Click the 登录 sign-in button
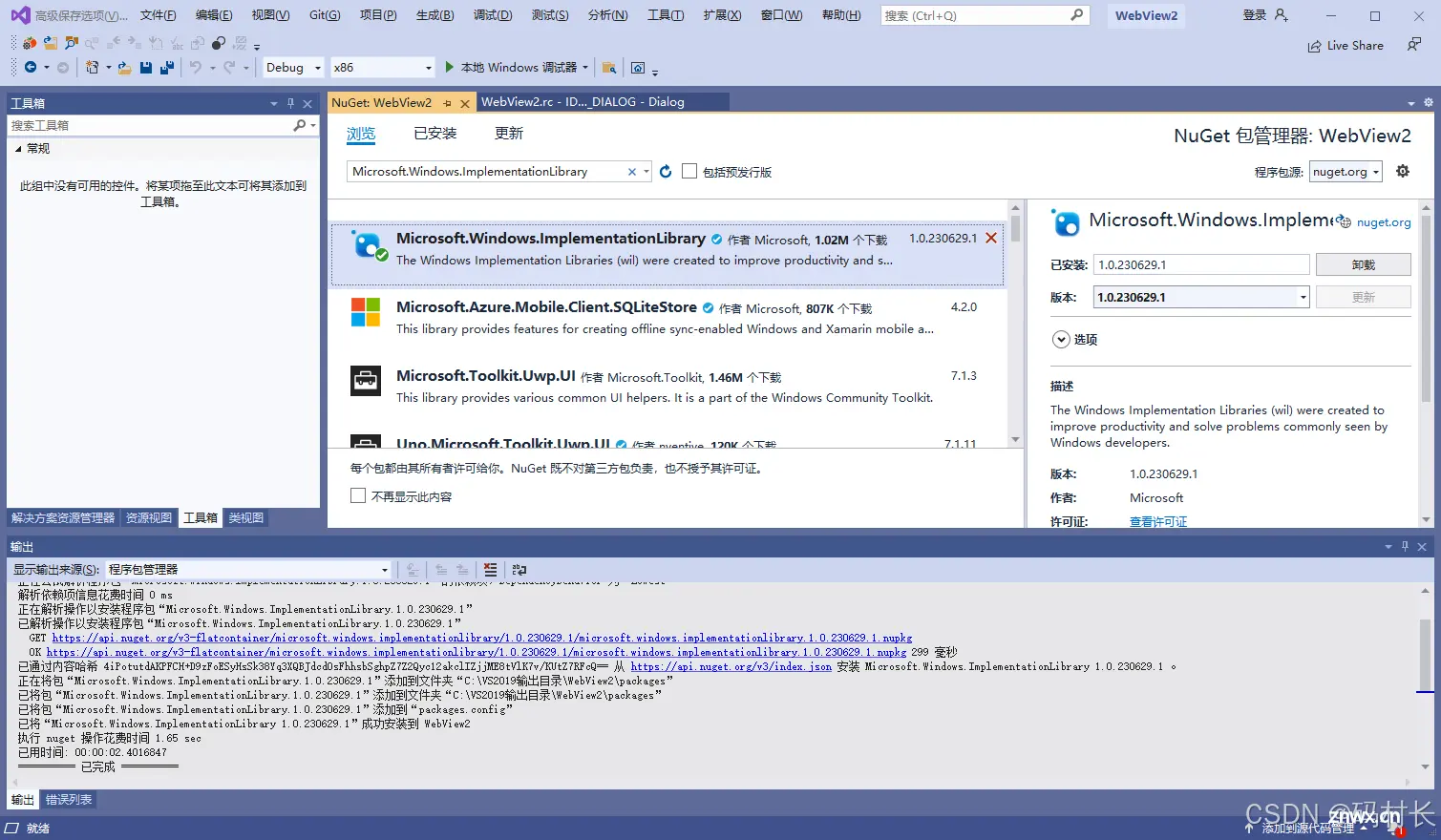1441x840 pixels. coord(1255,15)
